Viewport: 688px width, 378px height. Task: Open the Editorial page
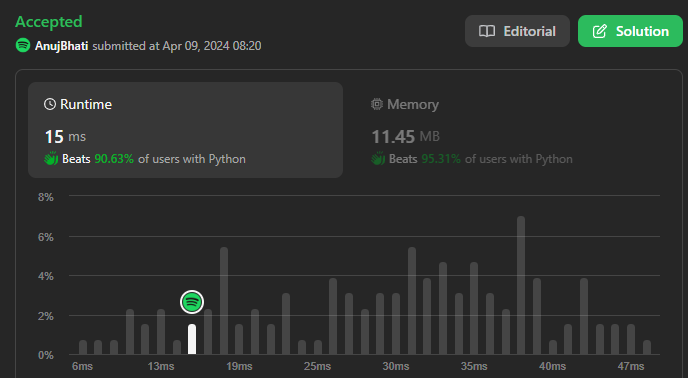[517, 31]
